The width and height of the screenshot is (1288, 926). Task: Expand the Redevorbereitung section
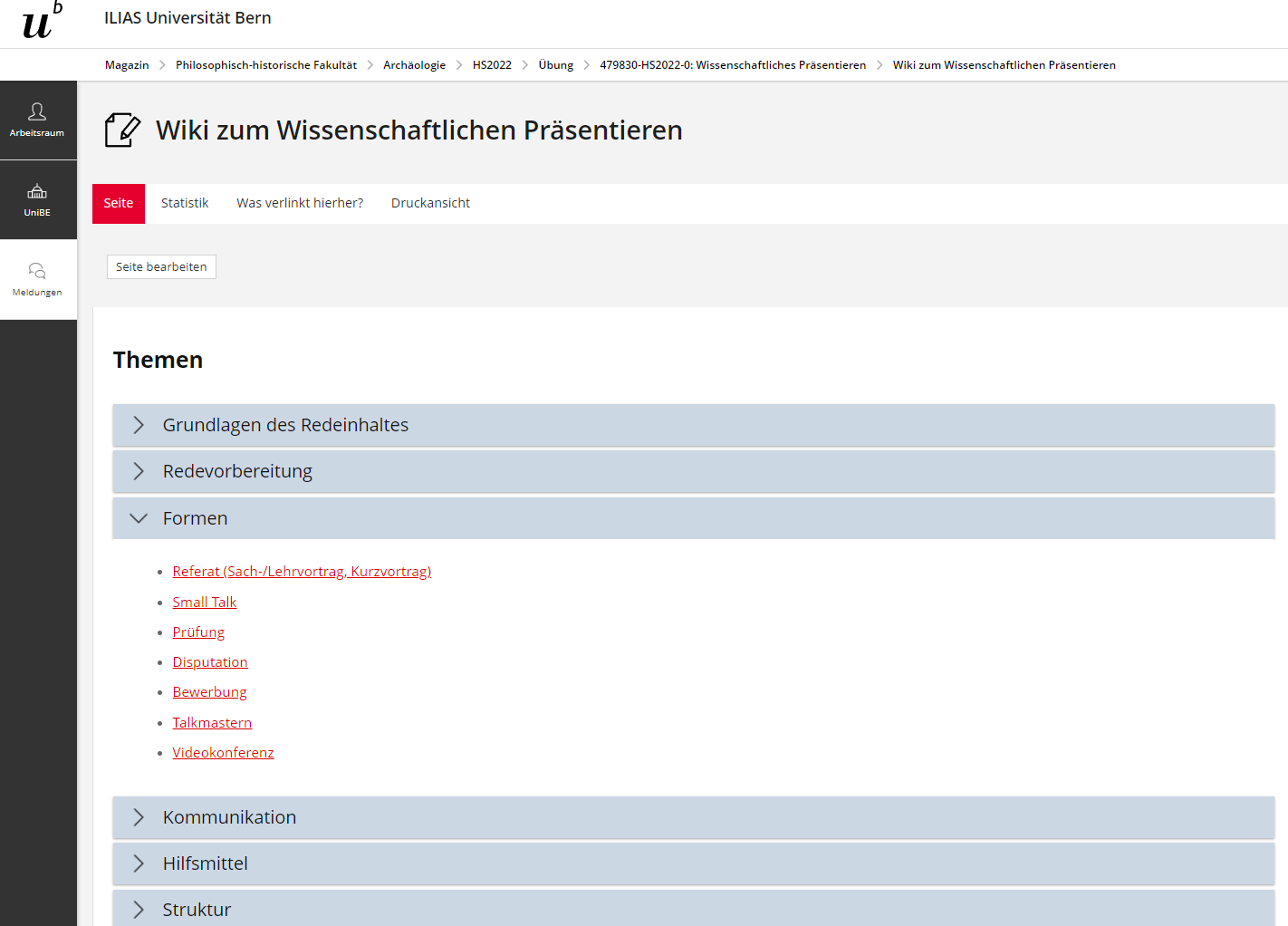click(693, 471)
